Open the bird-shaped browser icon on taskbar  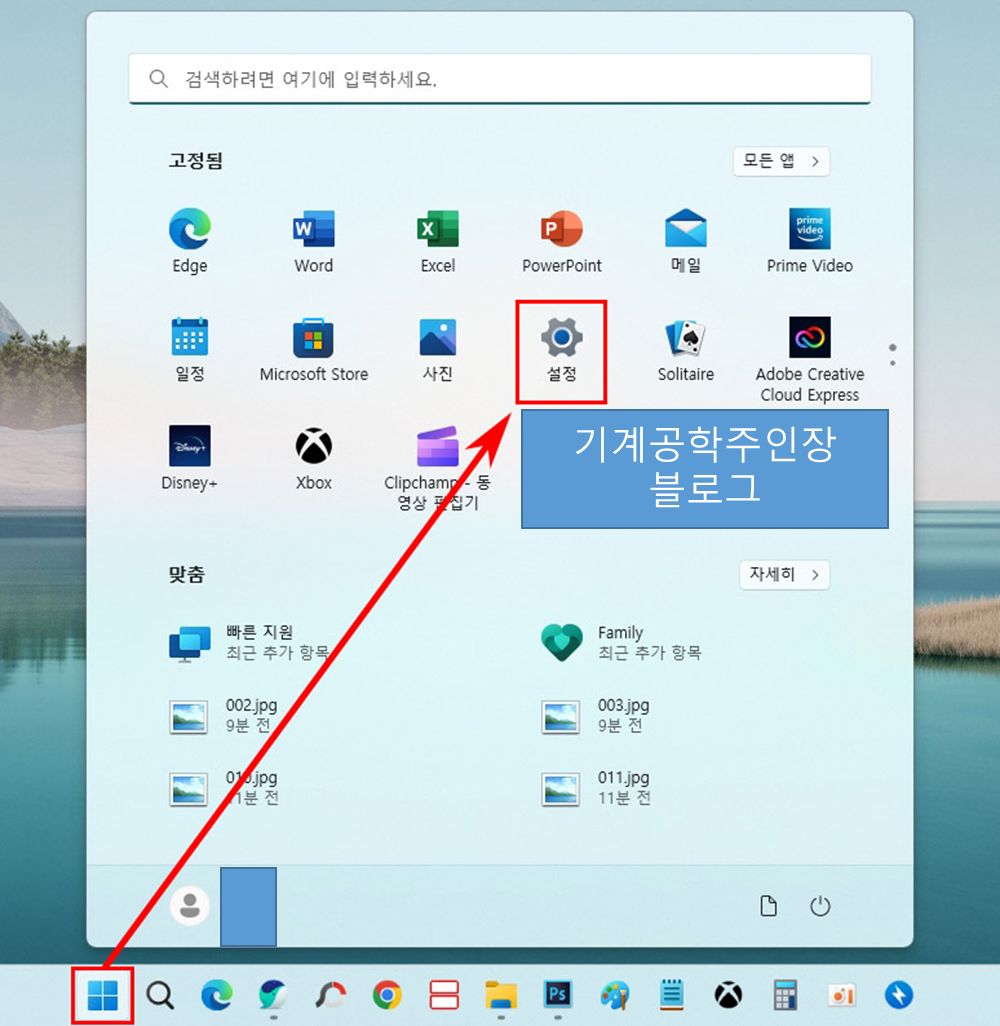coord(273,995)
